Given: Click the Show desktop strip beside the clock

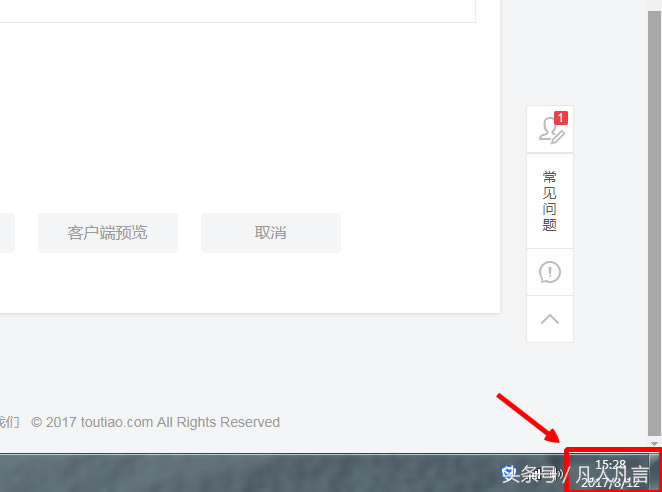Looking at the screenshot, I should point(655,473).
